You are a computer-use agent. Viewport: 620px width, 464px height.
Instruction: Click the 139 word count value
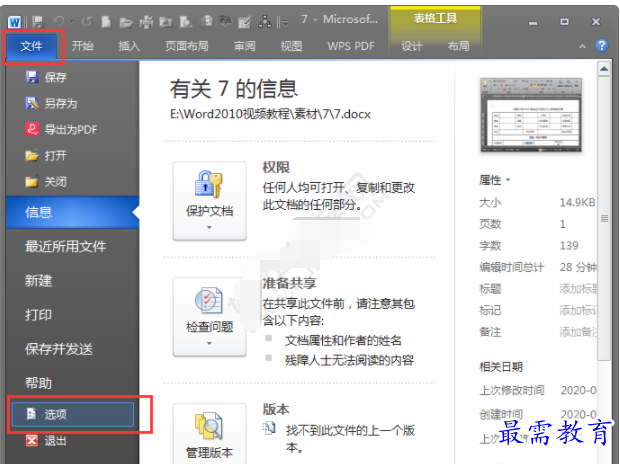click(569, 246)
